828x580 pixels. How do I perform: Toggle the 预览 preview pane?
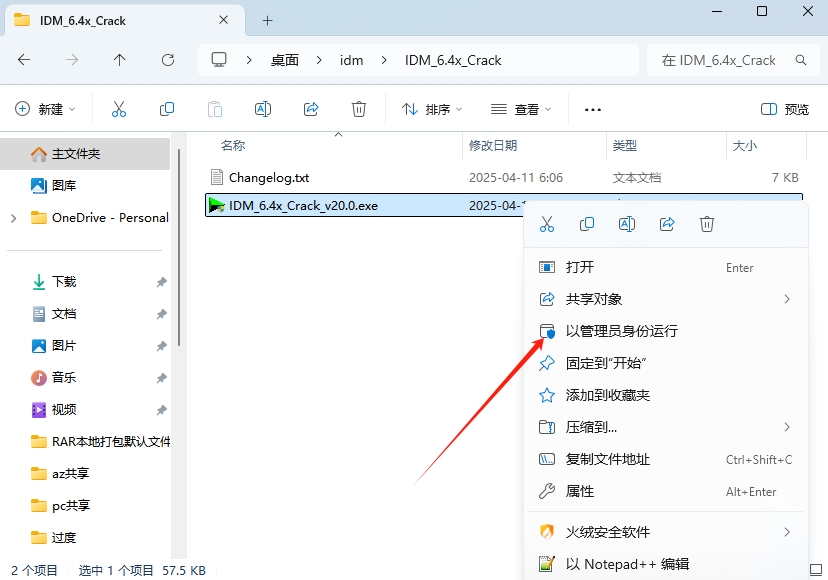click(784, 109)
